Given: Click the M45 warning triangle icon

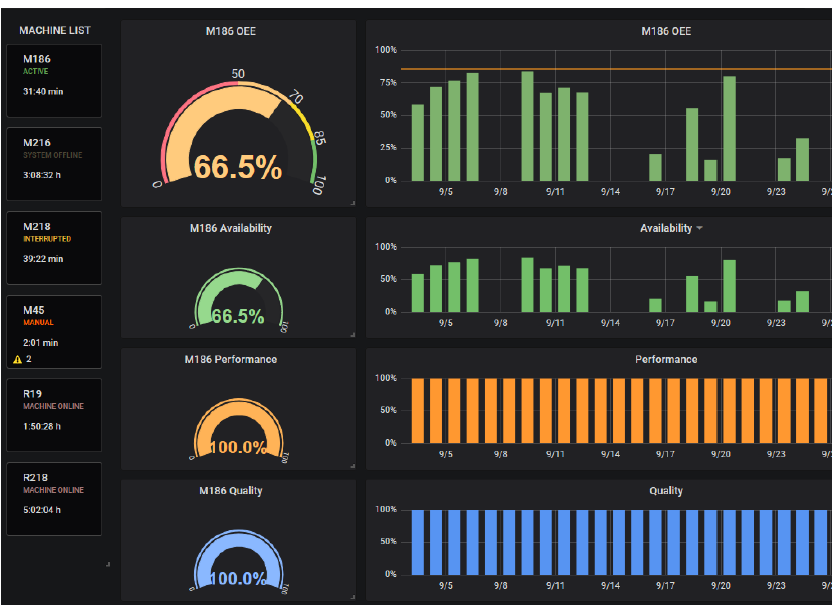Looking at the screenshot, I should (x=18, y=360).
